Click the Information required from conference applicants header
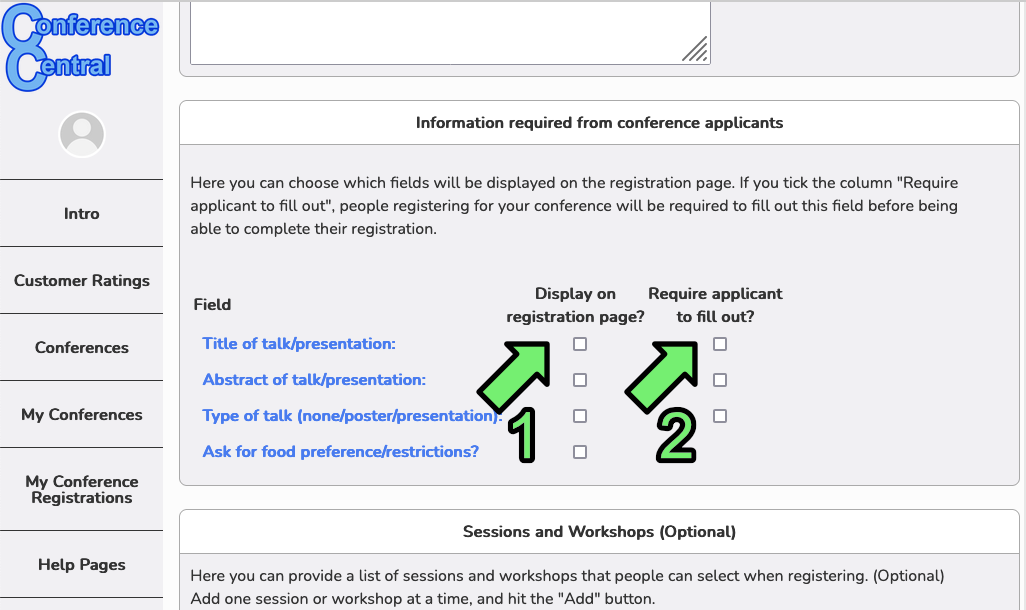The image size is (1026, 610). coord(599,122)
